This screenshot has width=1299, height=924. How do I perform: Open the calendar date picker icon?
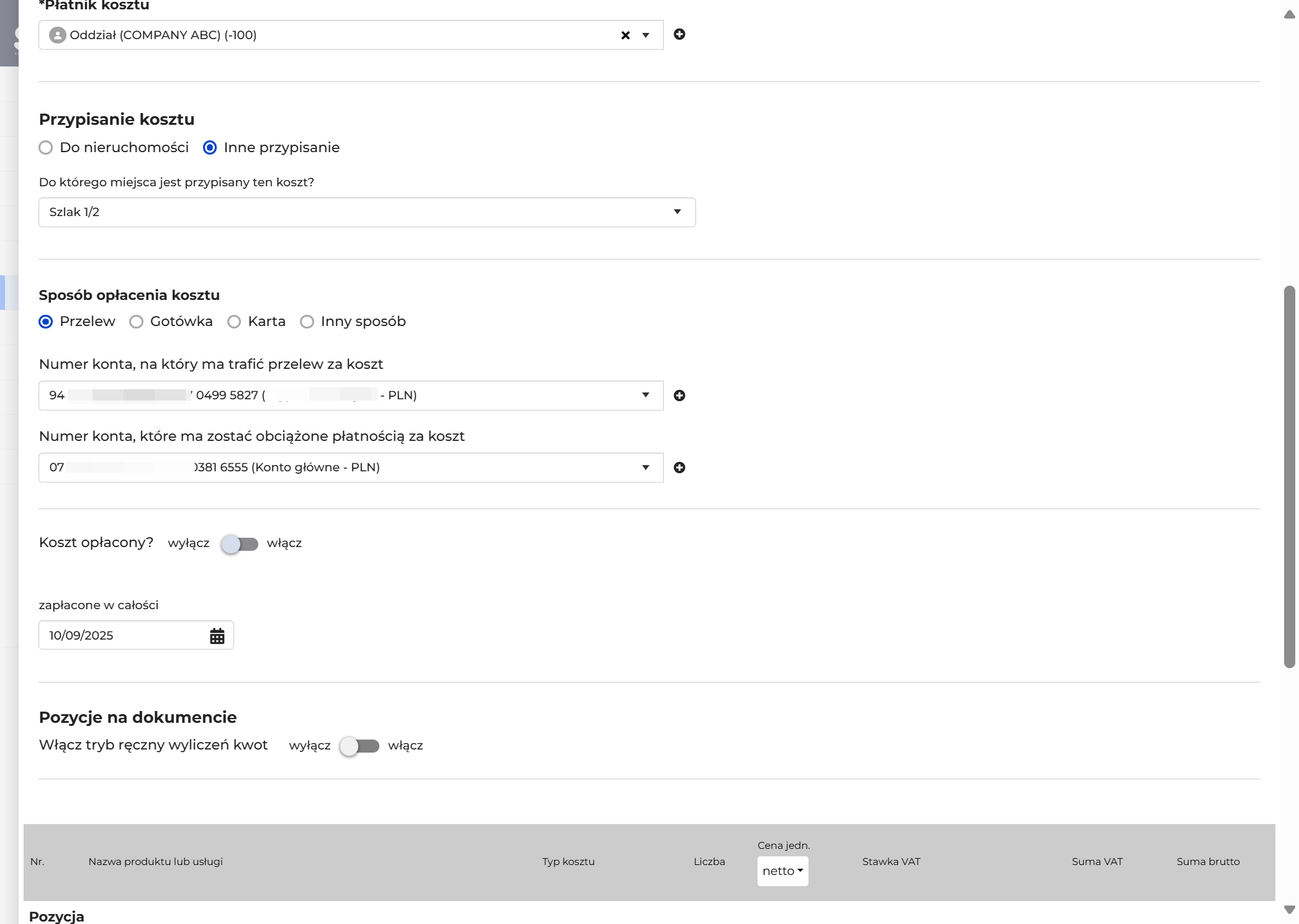(x=217, y=636)
